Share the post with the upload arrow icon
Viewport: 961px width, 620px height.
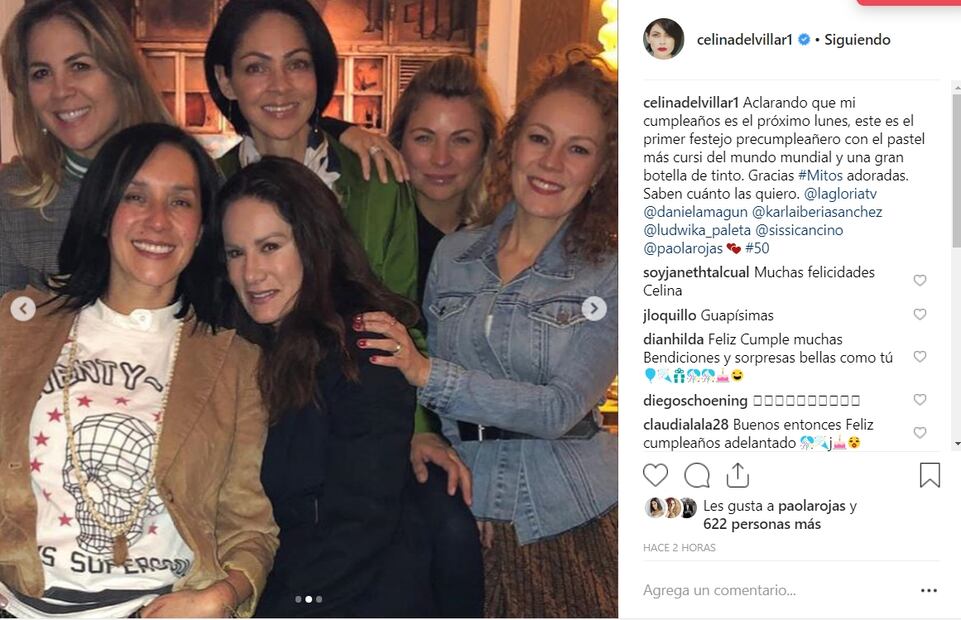[x=738, y=475]
